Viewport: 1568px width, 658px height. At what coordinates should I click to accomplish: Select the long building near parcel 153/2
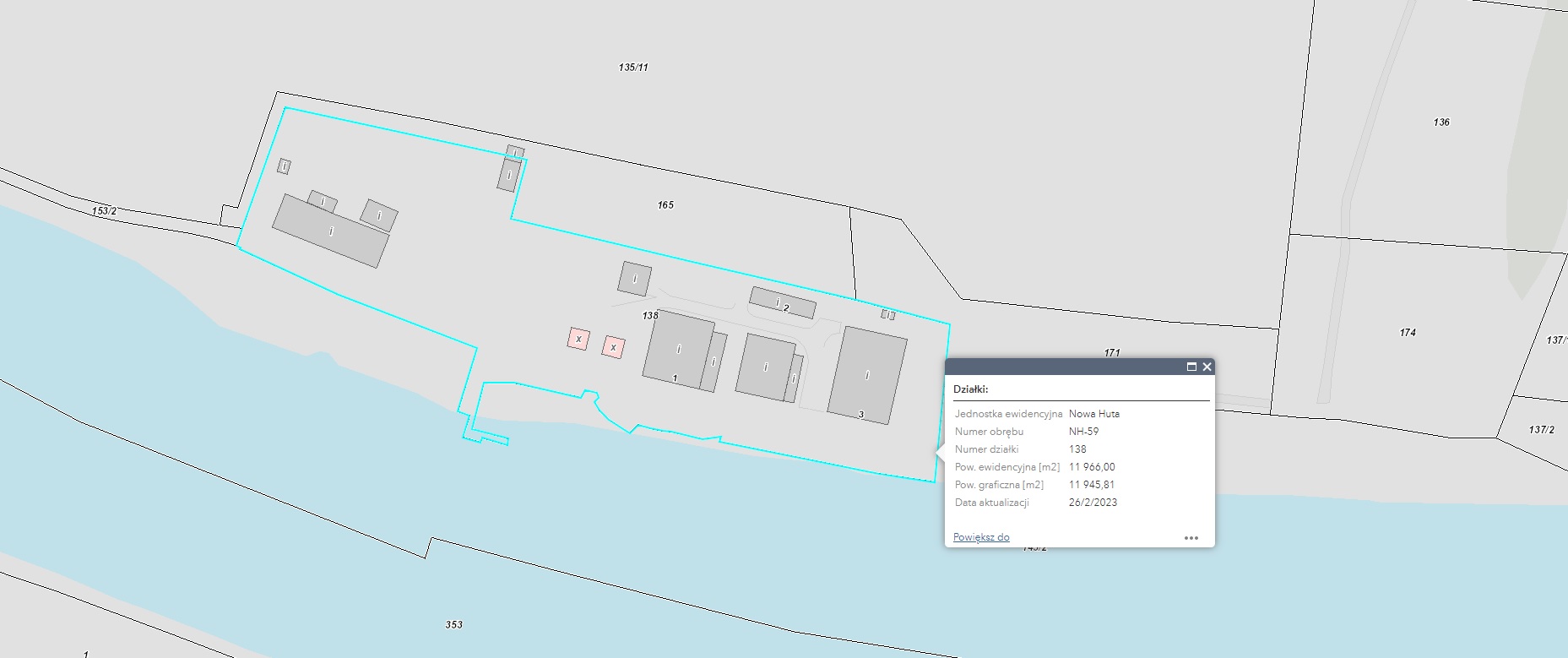click(330, 231)
